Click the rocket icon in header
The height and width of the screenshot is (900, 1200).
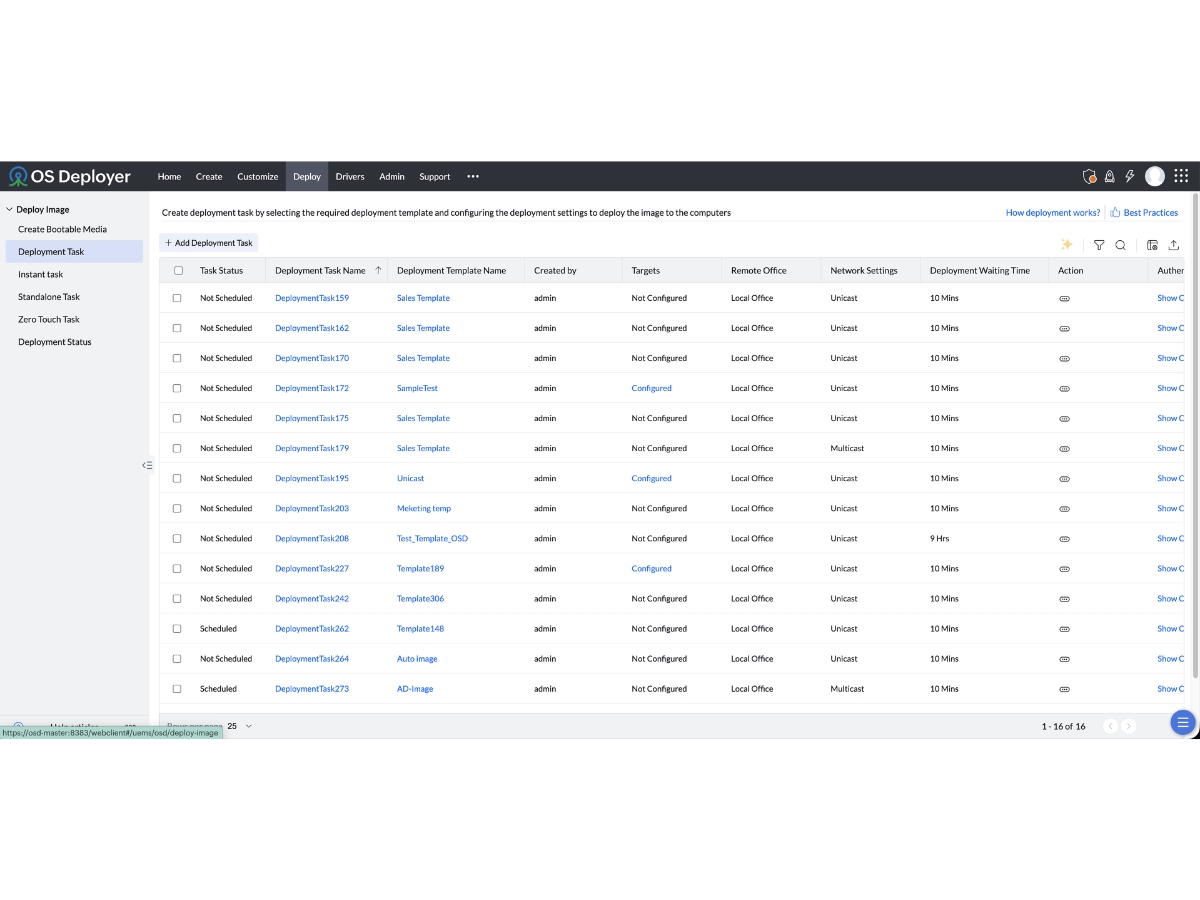1110,176
